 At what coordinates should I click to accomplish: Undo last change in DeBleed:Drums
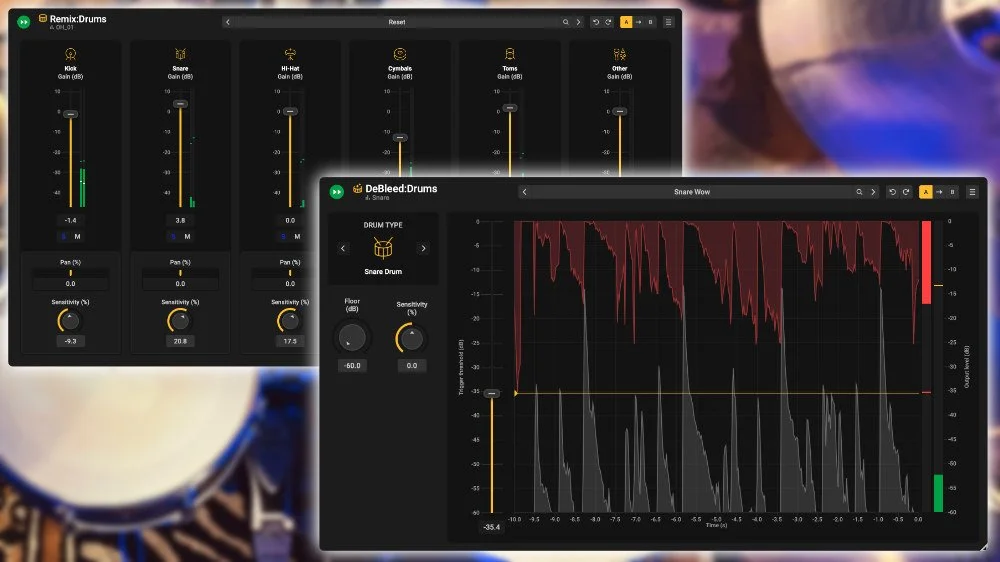tap(892, 192)
